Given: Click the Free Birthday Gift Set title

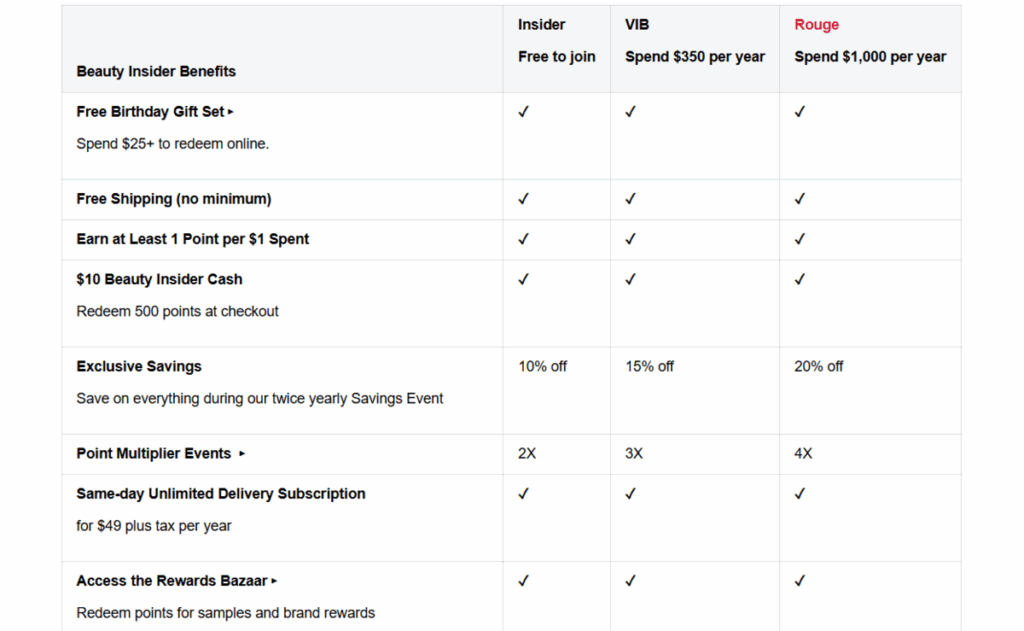Looking at the screenshot, I should coord(150,112).
